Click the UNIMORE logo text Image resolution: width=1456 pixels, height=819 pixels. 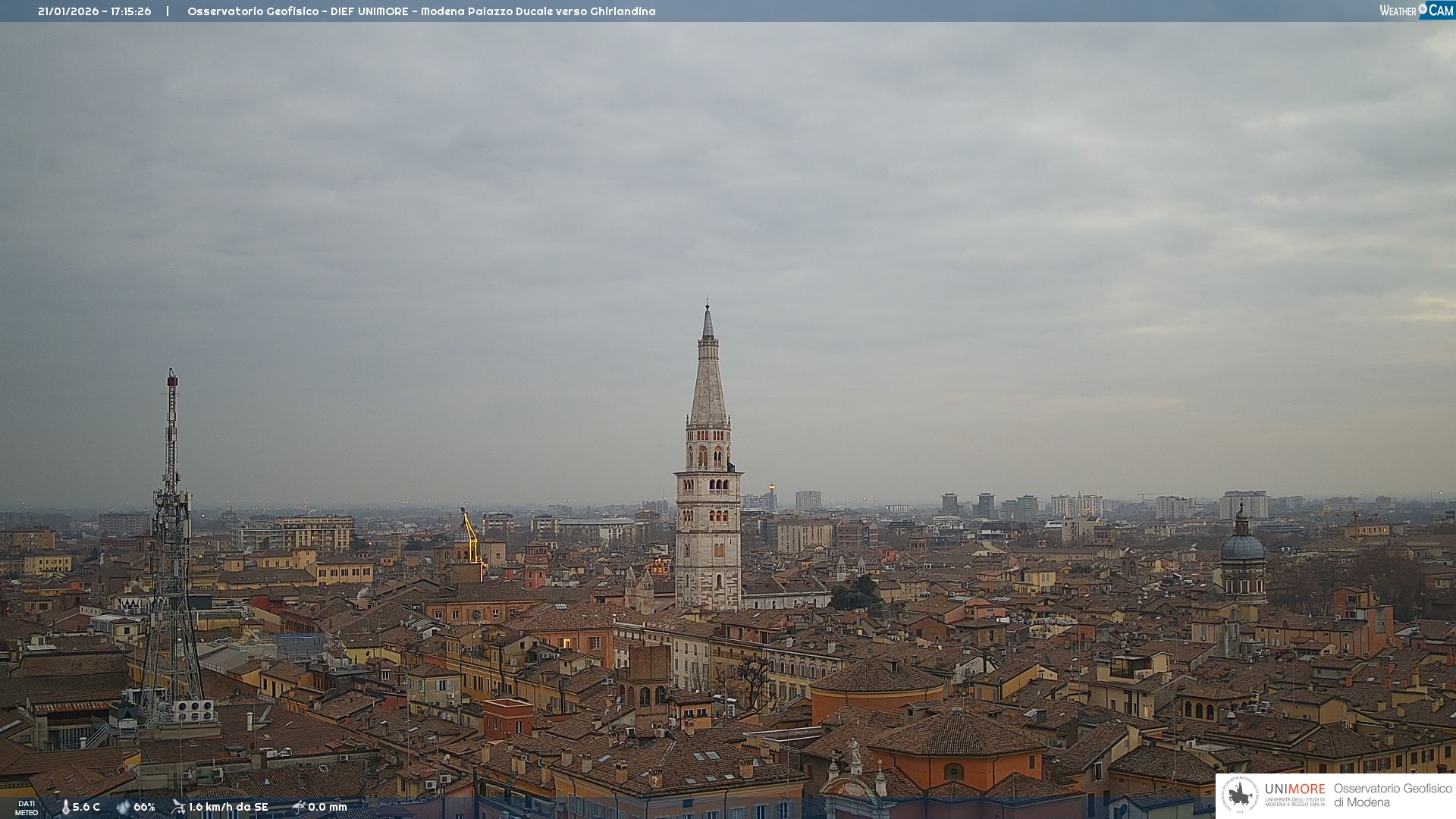pos(1294,789)
